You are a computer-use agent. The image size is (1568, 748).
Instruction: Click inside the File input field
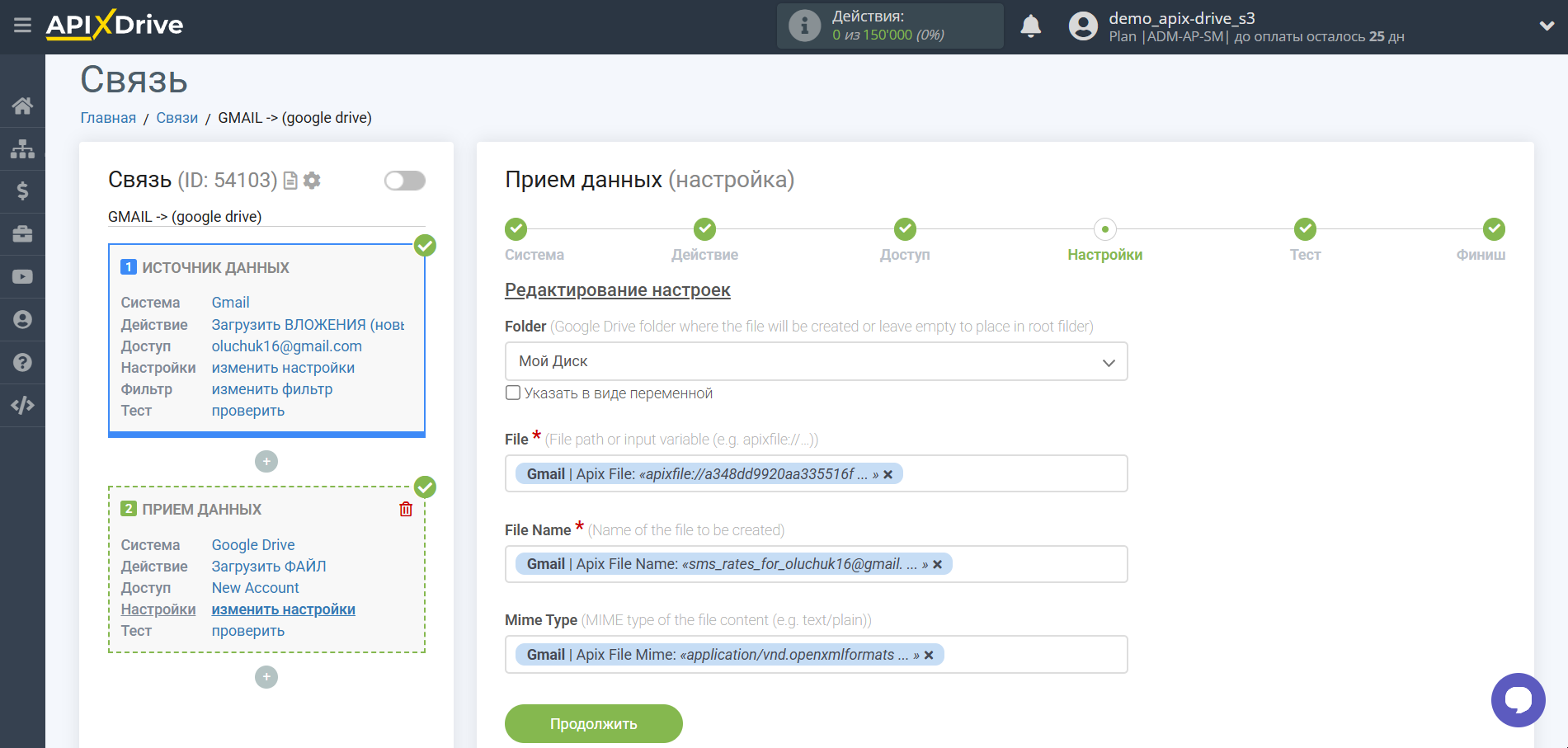(816, 473)
